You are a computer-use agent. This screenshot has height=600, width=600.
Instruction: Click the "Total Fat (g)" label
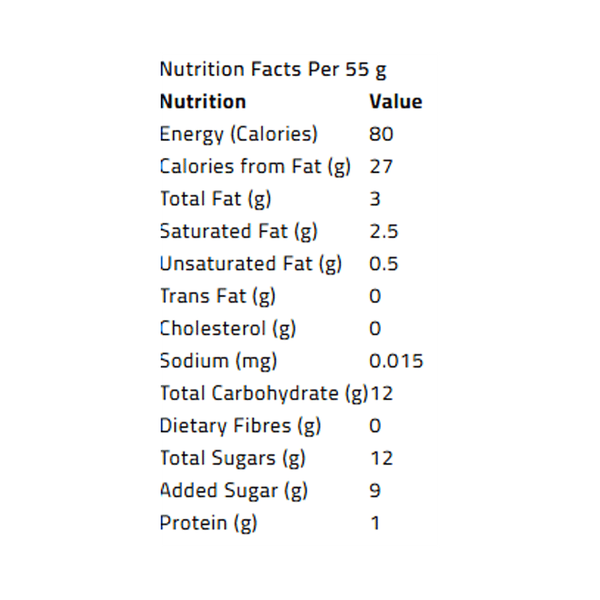215,199
